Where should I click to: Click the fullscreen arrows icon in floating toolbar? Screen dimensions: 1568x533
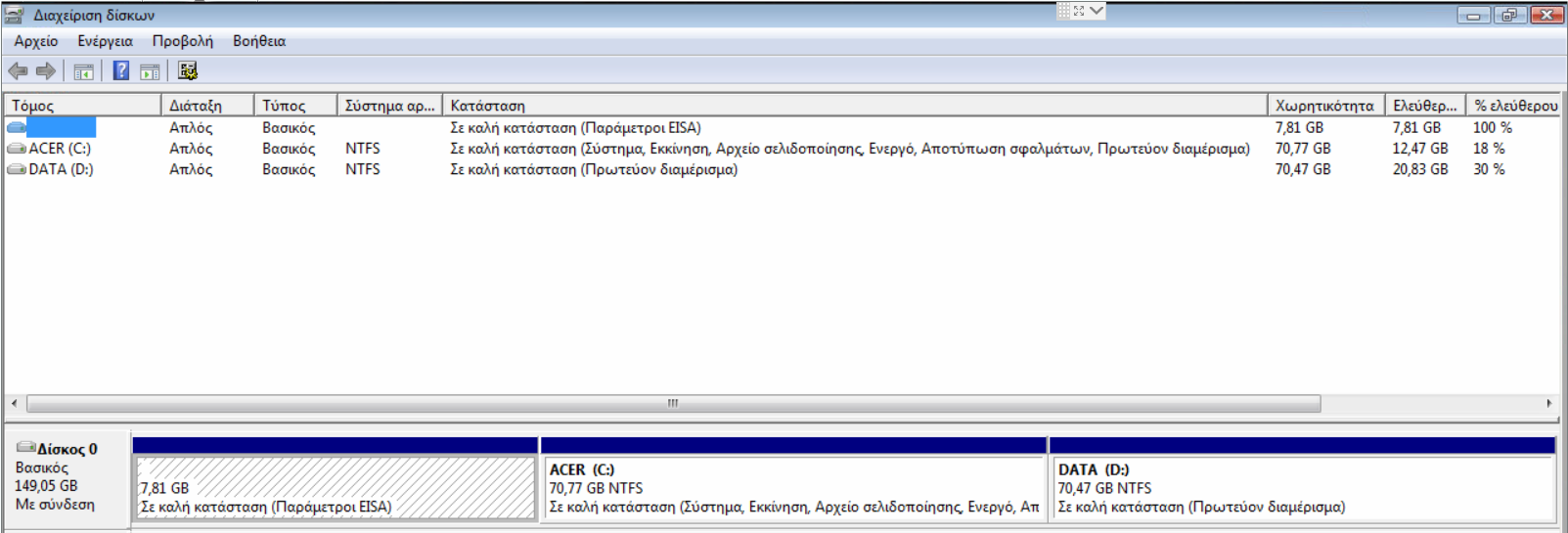1079,11
